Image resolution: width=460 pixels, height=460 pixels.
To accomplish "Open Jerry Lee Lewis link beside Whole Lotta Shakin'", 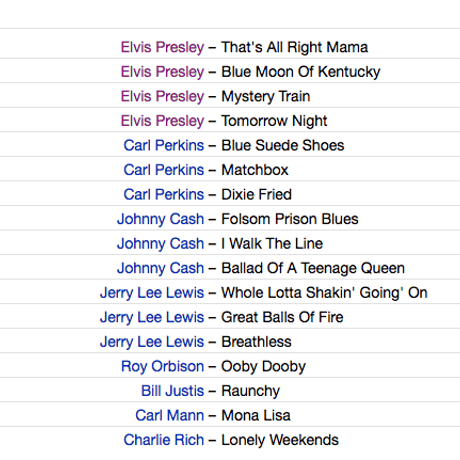I will click(152, 293).
